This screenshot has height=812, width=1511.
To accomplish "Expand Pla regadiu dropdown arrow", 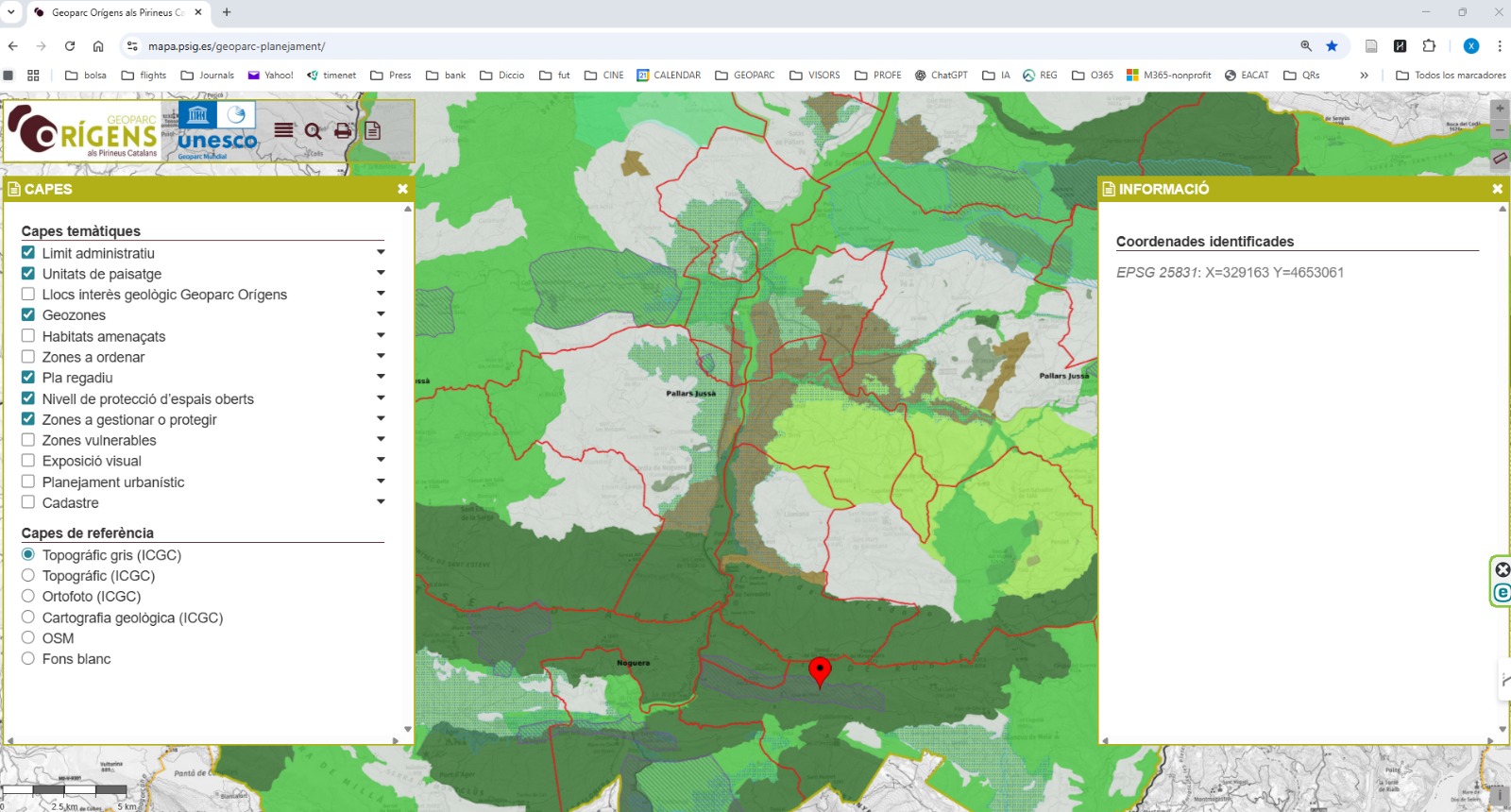I will click(381, 377).
